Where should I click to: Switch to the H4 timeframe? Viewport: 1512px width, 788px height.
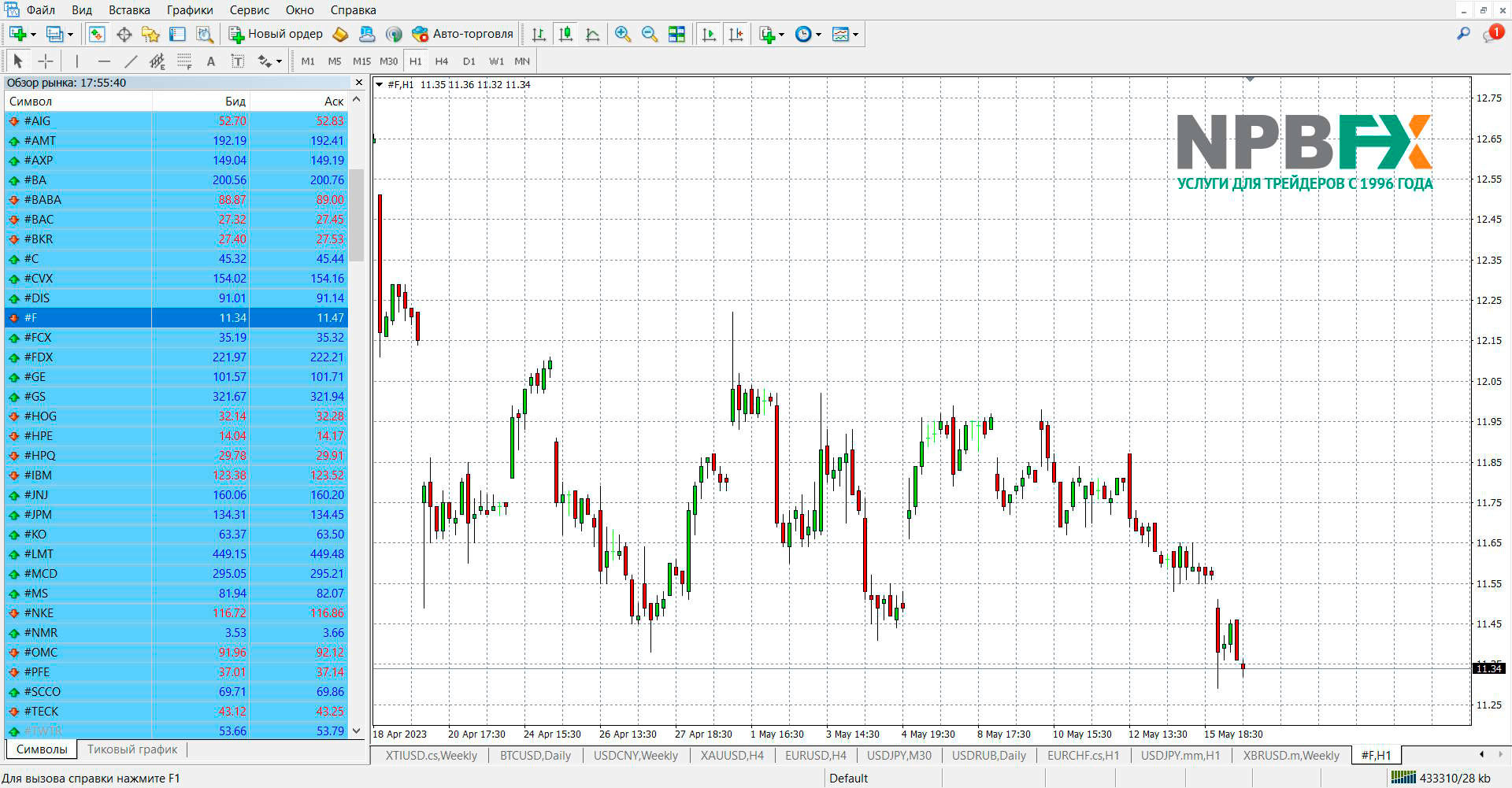442,61
